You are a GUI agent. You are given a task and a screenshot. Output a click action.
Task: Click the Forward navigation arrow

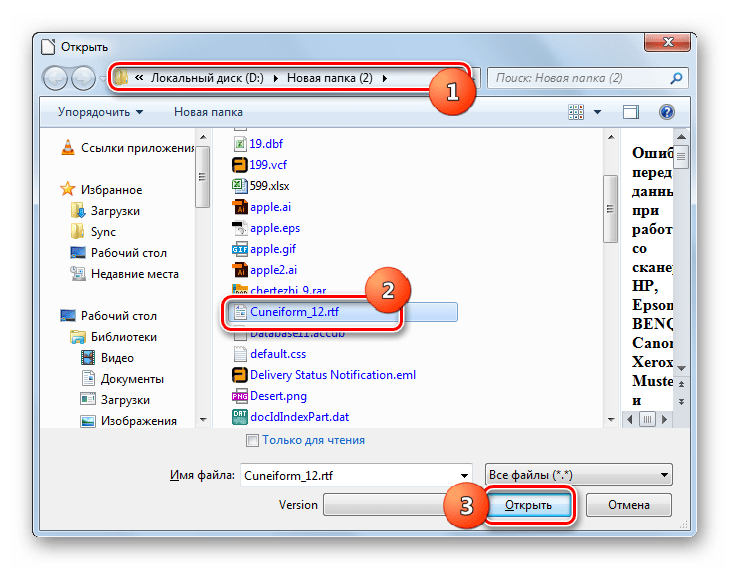pos(83,78)
